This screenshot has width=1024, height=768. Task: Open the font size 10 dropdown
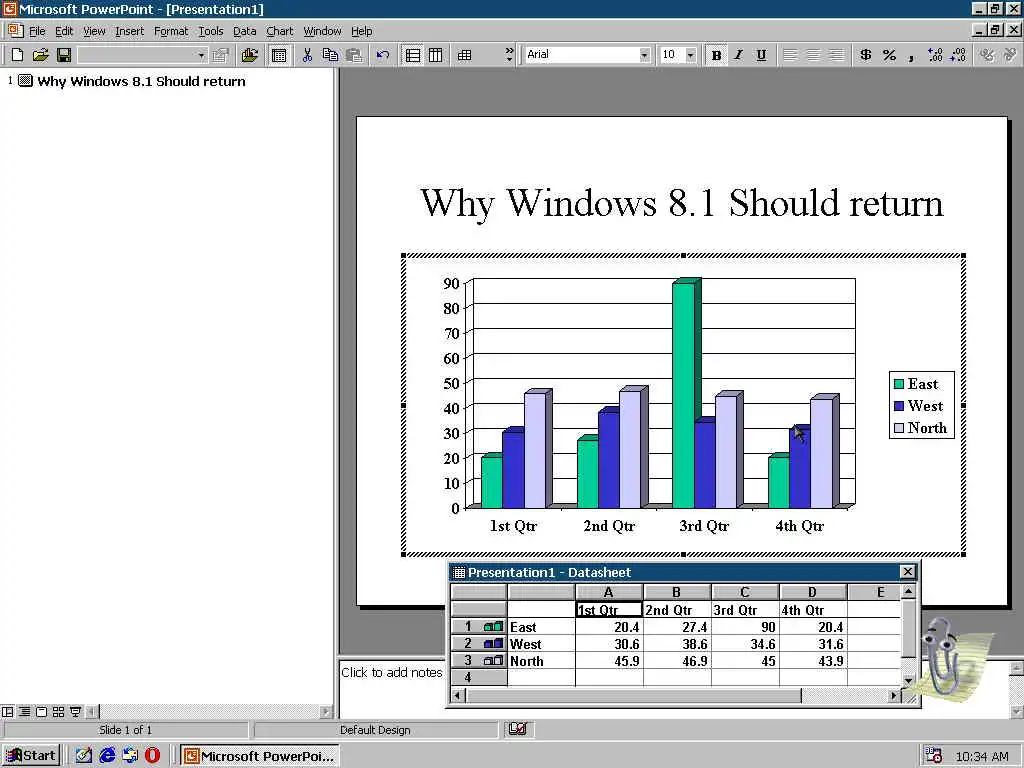pos(690,55)
